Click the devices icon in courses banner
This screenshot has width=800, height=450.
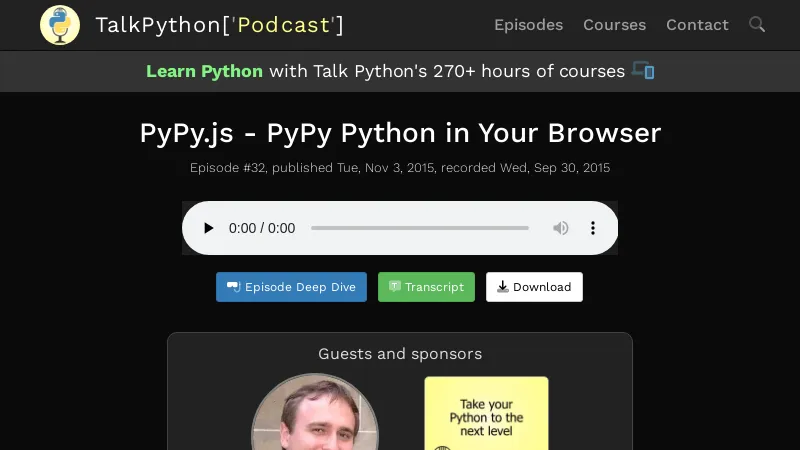[x=643, y=71]
